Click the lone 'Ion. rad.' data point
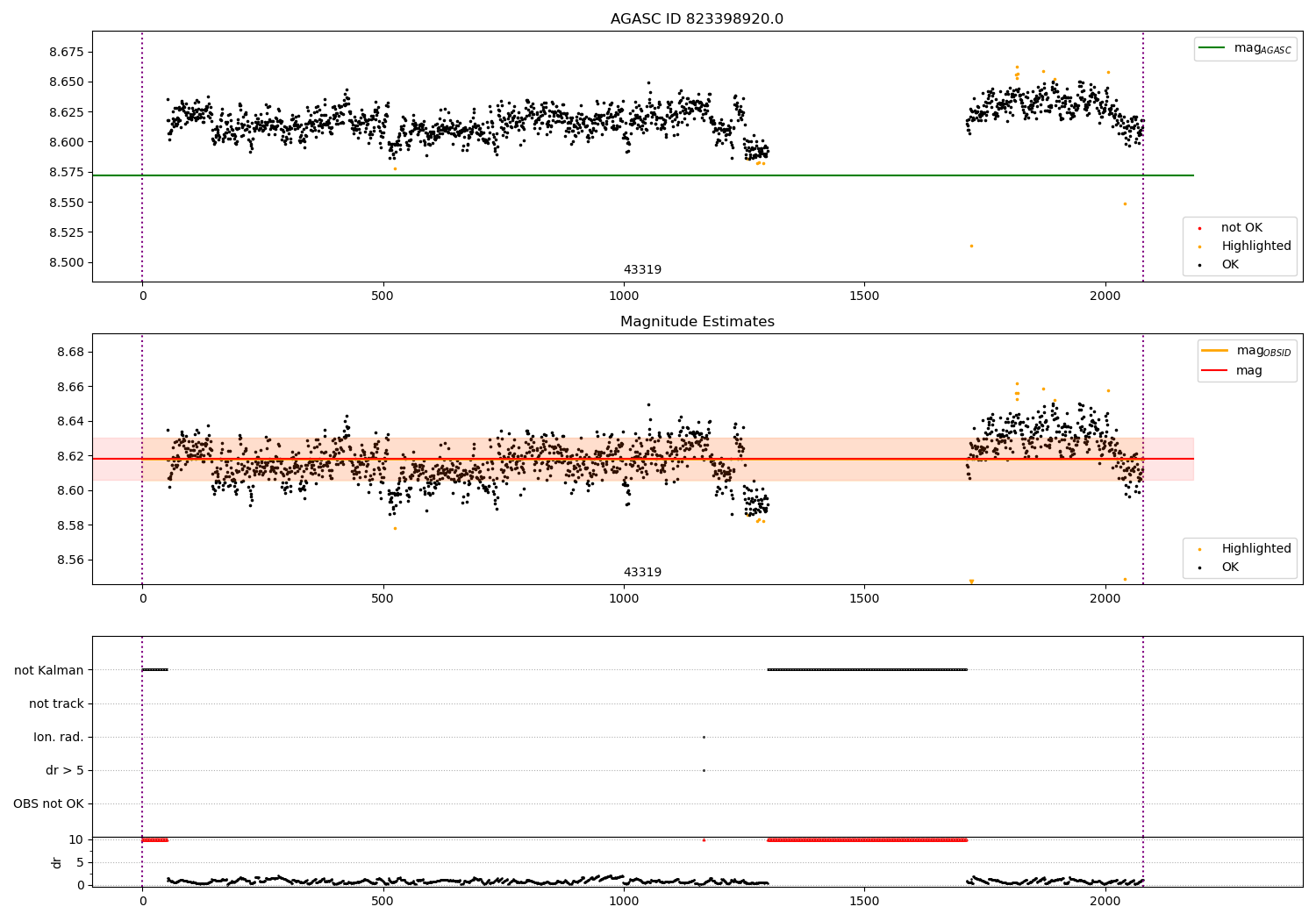This screenshot has width=1316, height=921. [x=704, y=737]
